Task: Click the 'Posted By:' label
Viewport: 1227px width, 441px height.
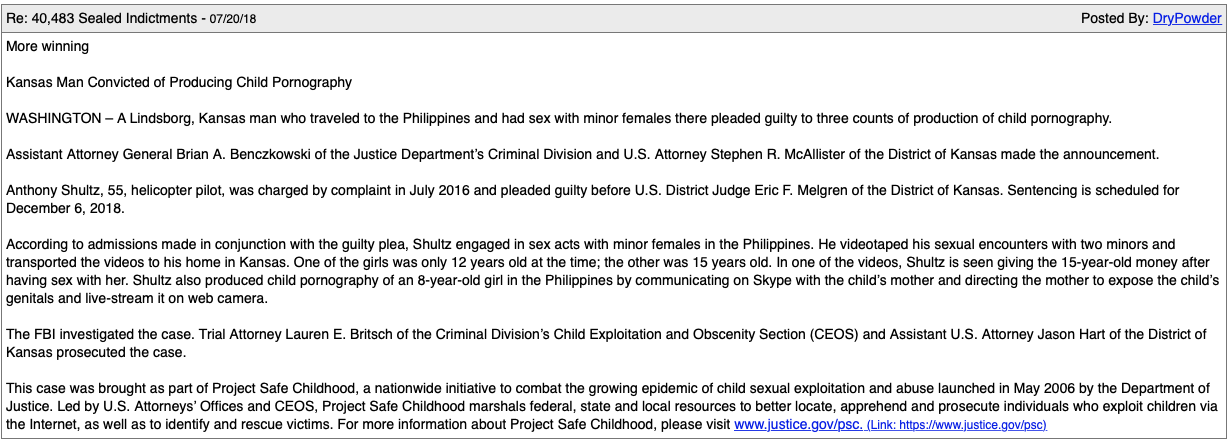Action: point(1114,19)
